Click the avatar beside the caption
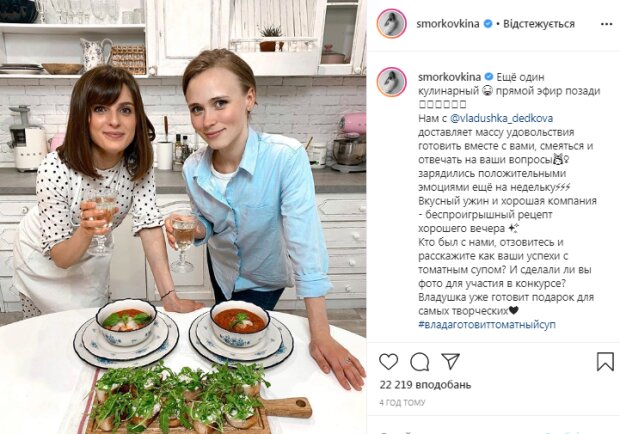The height and width of the screenshot is (434, 620). pyautogui.click(x=391, y=82)
